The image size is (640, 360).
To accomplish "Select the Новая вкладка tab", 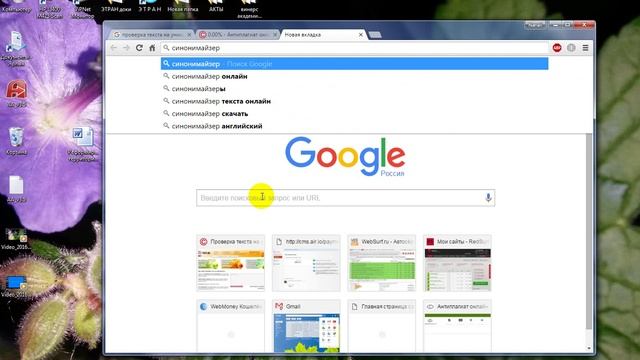I will [x=322, y=35].
